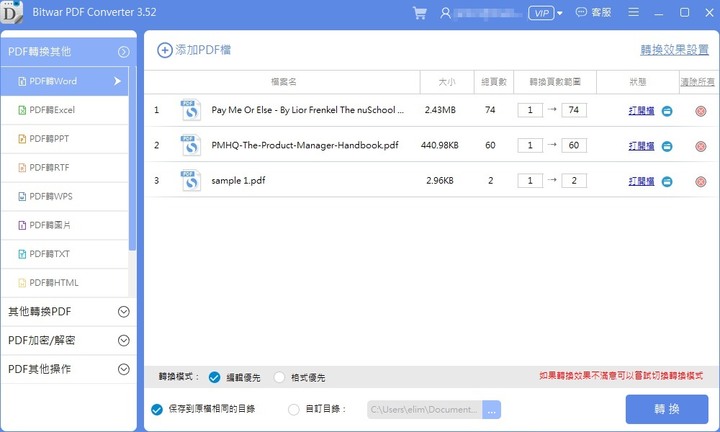Click the size (大小) column header

[x=447, y=82]
